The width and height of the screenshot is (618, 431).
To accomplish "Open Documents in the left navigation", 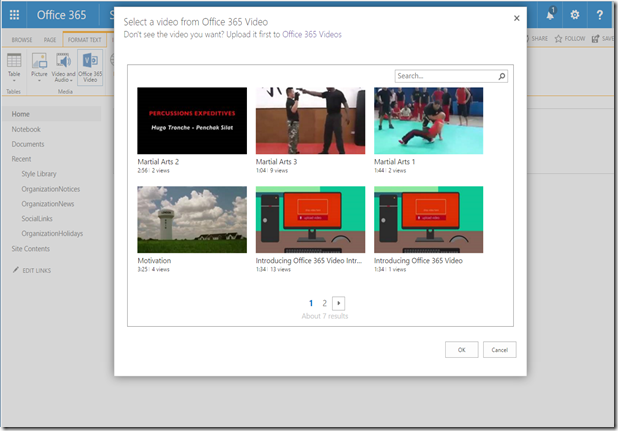I will (x=28, y=144).
